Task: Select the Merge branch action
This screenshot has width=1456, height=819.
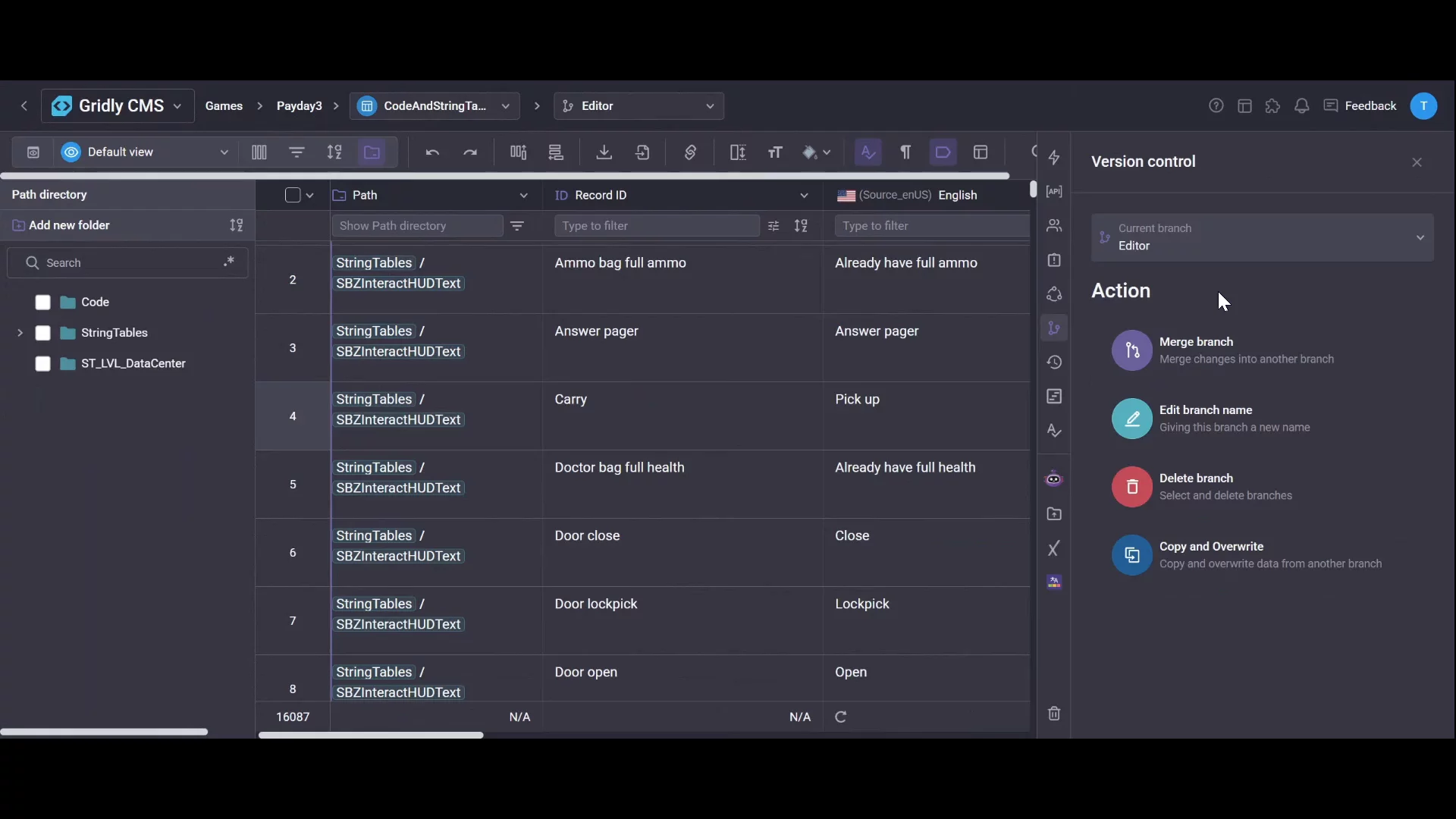Action: pos(1196,350)
